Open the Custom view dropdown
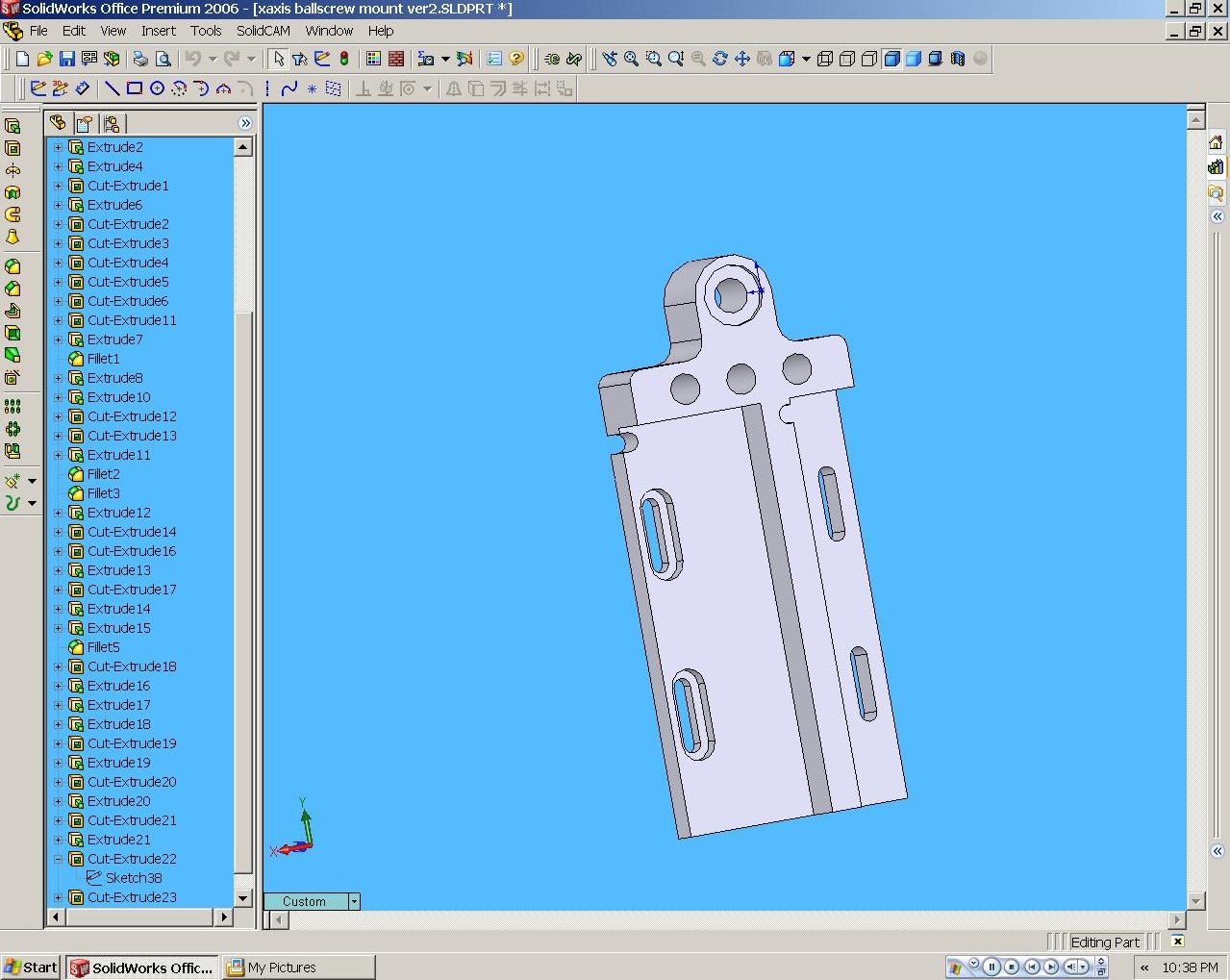 (x=354, y=901)
